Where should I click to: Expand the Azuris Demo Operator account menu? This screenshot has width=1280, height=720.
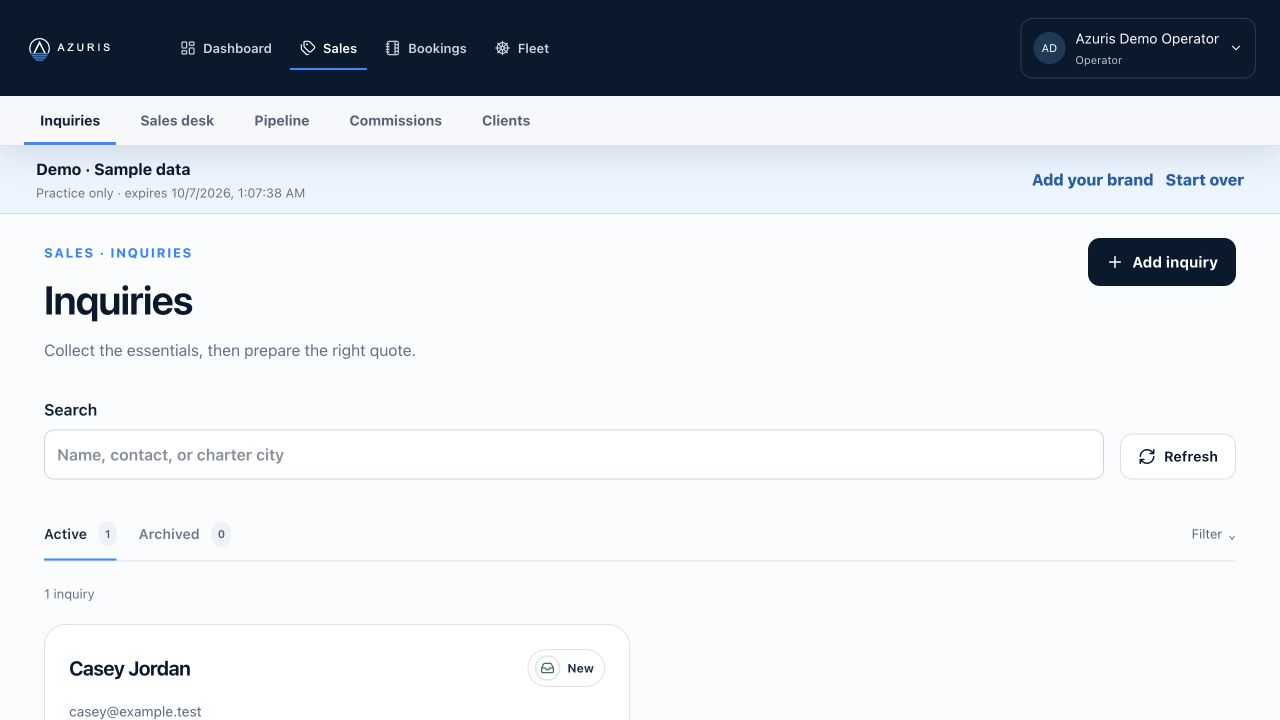tap(1138, 48)
